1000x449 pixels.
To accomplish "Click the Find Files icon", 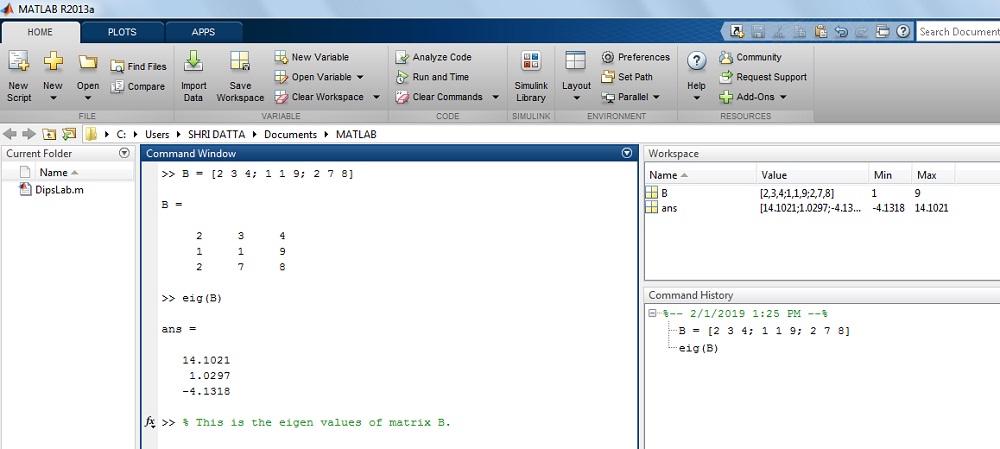I will point(118,67).
